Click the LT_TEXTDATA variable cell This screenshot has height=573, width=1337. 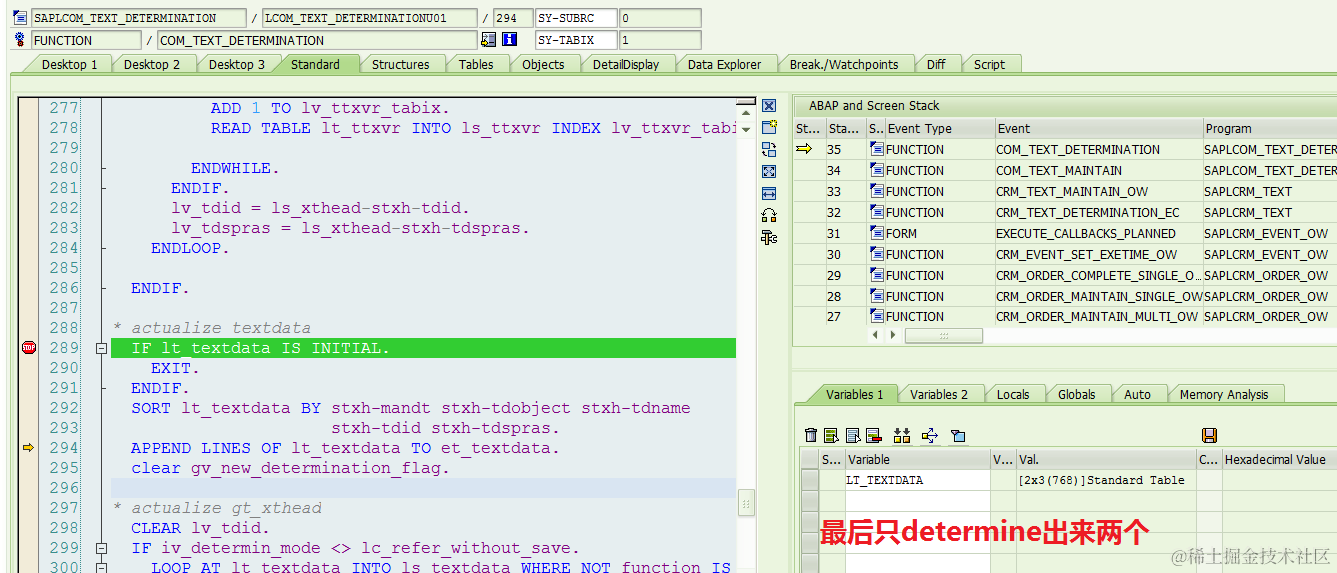pos(916,480)
